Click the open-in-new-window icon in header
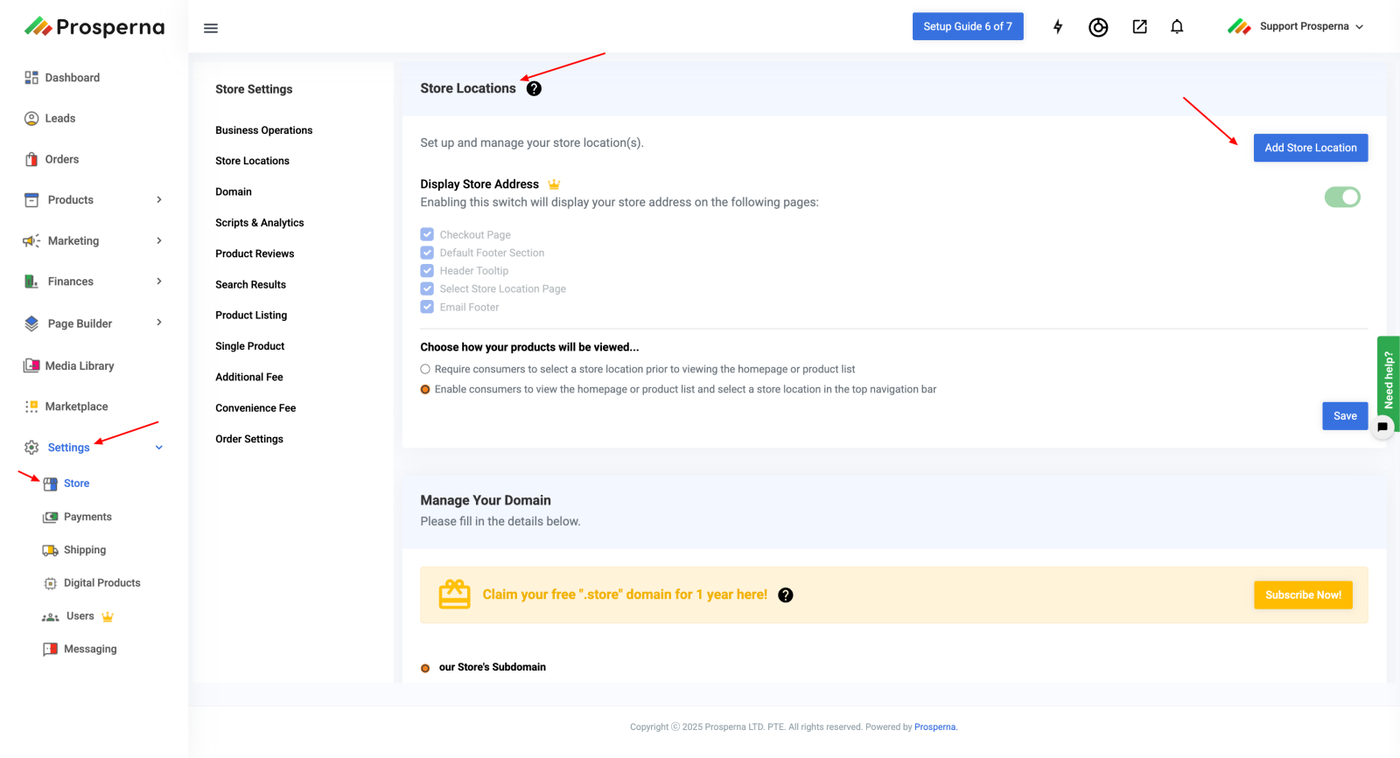Image resolution: width=1400 pixels, height=758 pixels. click(x=1139, y=27)
